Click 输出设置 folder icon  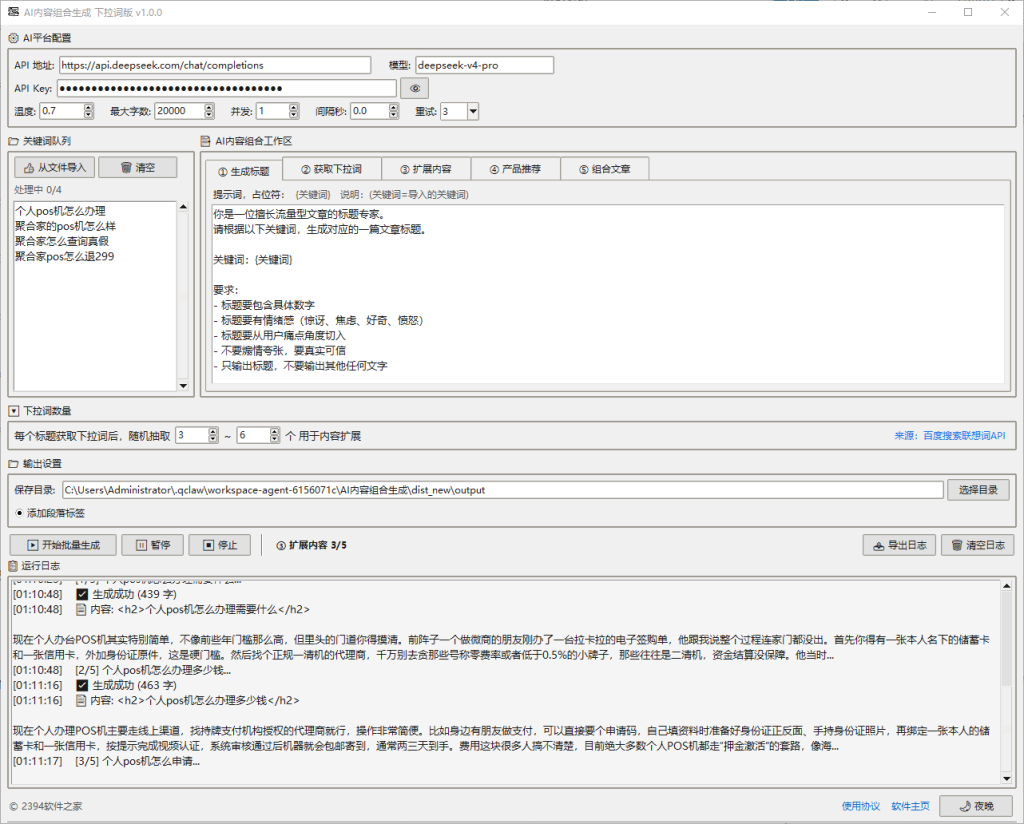(x=13, y=464)
